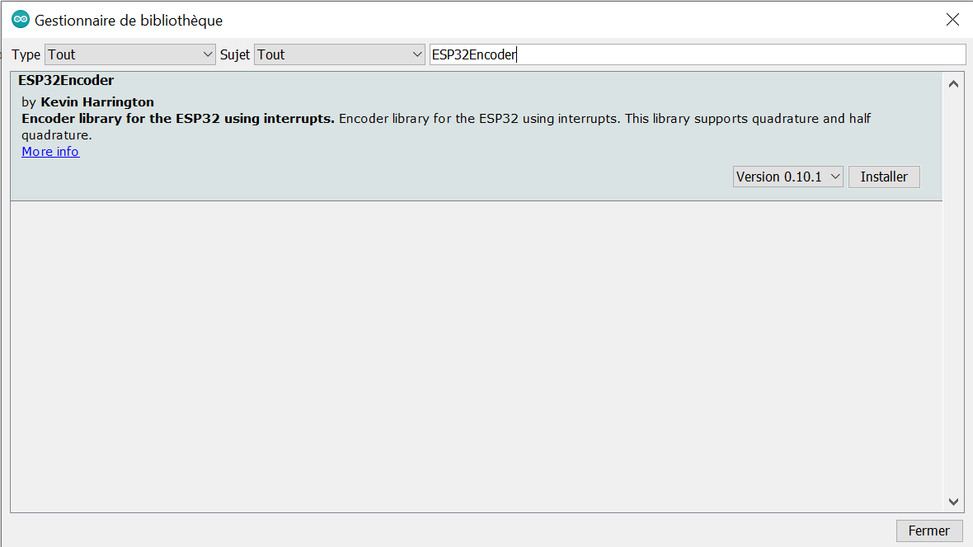Click the author name Kevin Harrington
Screen dimensions: 973x547
(97, 102)
